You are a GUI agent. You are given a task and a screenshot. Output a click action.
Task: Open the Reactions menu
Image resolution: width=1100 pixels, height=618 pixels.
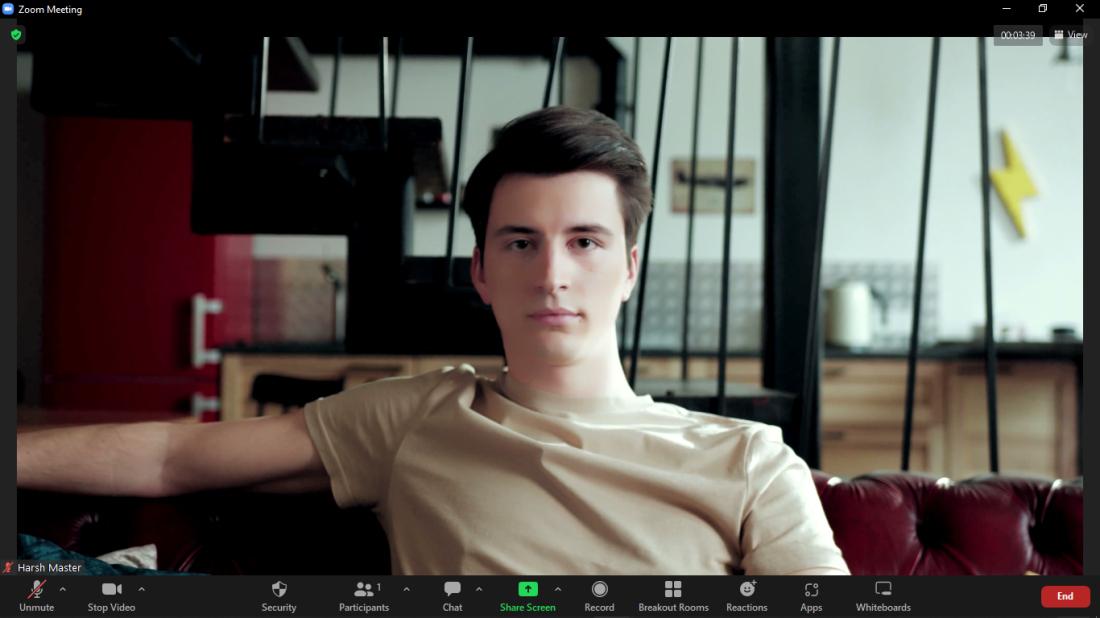point(746,596)
